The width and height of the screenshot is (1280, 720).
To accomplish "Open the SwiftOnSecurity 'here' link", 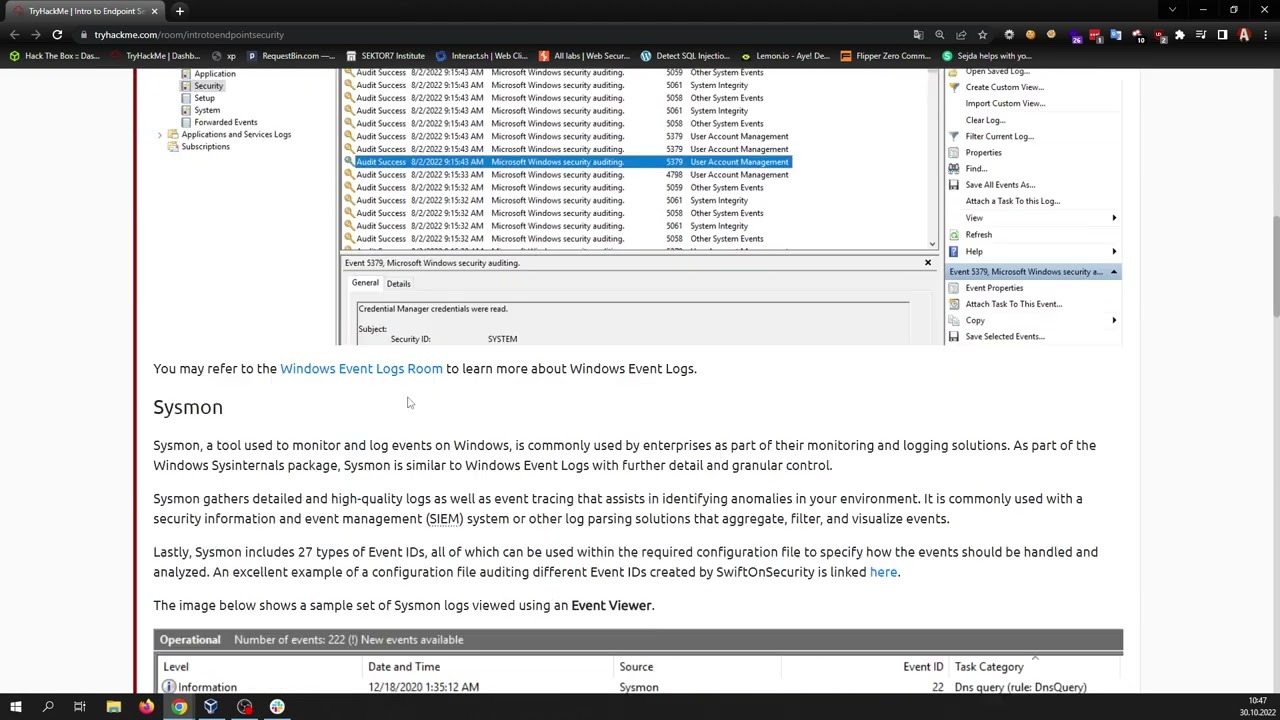I will [883, 572].
